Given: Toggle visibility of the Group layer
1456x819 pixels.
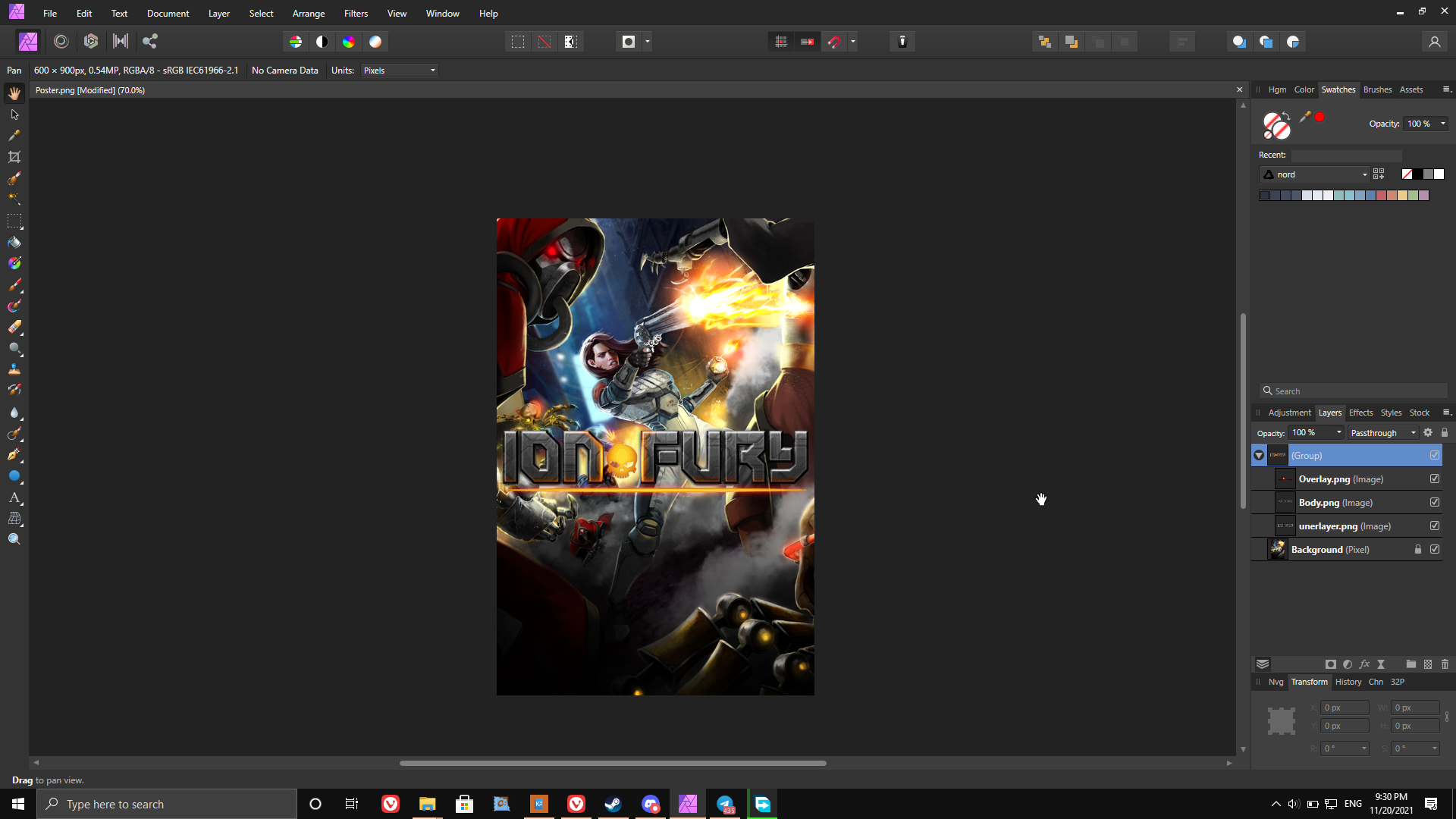Looking at the screenshot, I should pyautogui.click(x=1435, y=456).
